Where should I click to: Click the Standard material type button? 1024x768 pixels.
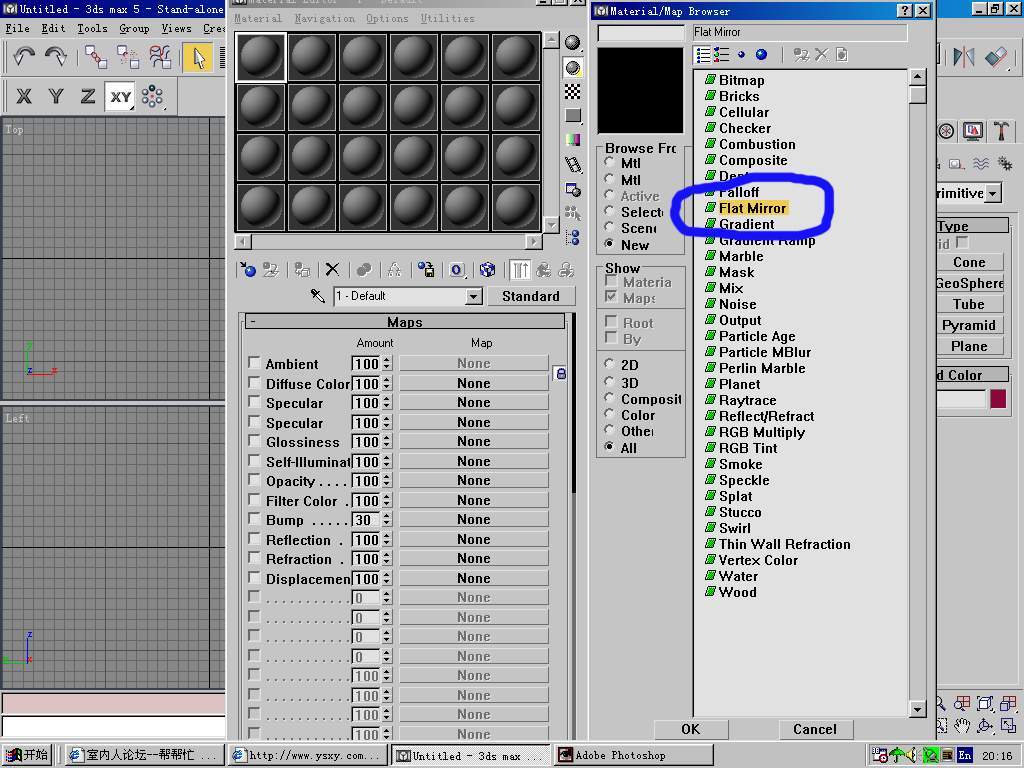click(531, 296)
